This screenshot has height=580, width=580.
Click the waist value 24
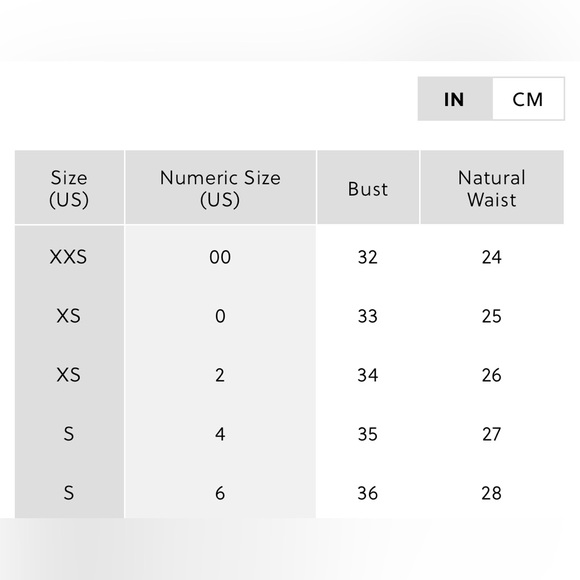[x=492, y=257]
